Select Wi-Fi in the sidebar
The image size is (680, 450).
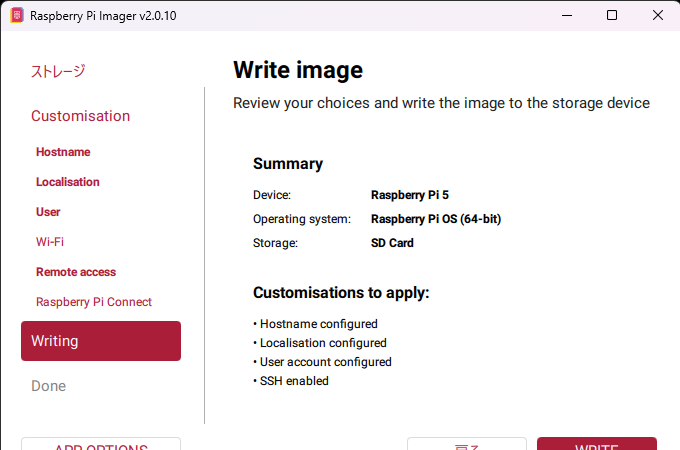tap(49, 241)
